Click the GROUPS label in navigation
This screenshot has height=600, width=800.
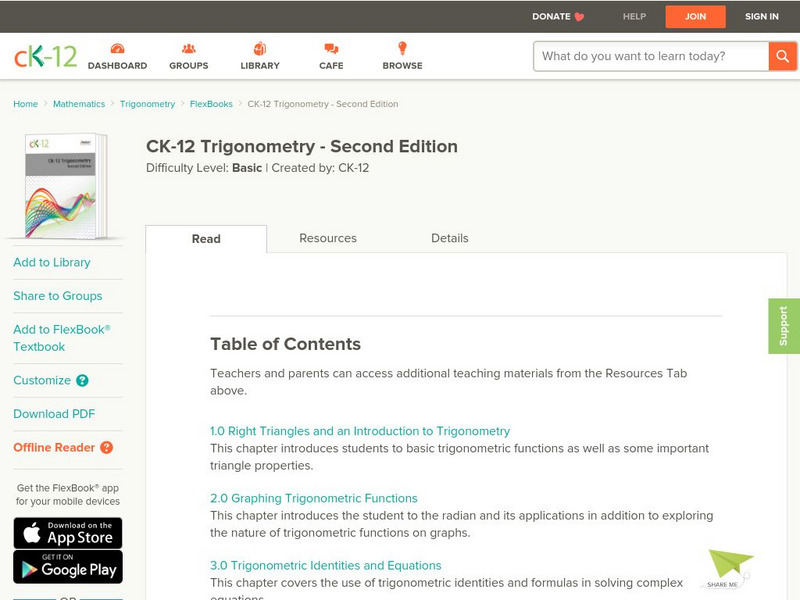click(189, 66)
